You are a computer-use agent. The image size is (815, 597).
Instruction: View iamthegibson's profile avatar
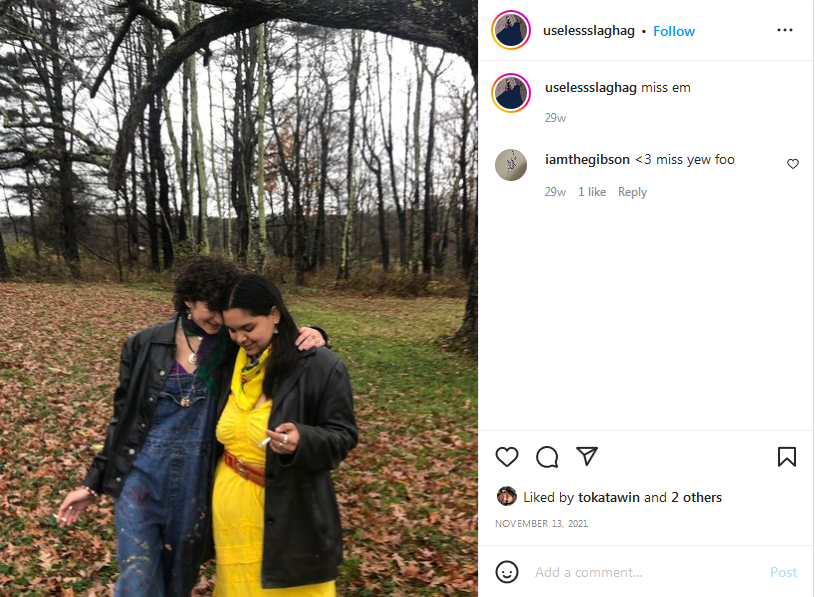pyautogui.click(x=511, y=165)
